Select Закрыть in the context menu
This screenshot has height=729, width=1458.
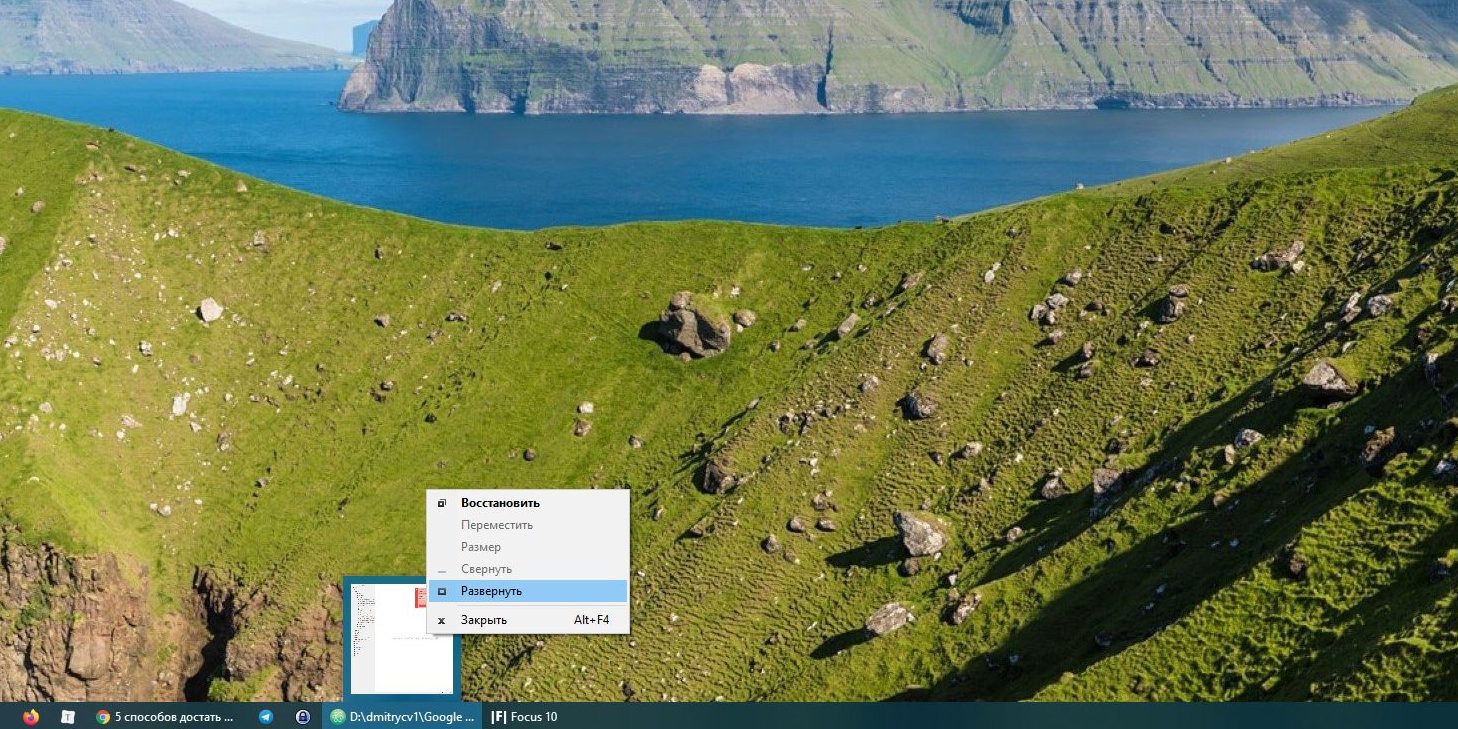coord(484,620)
